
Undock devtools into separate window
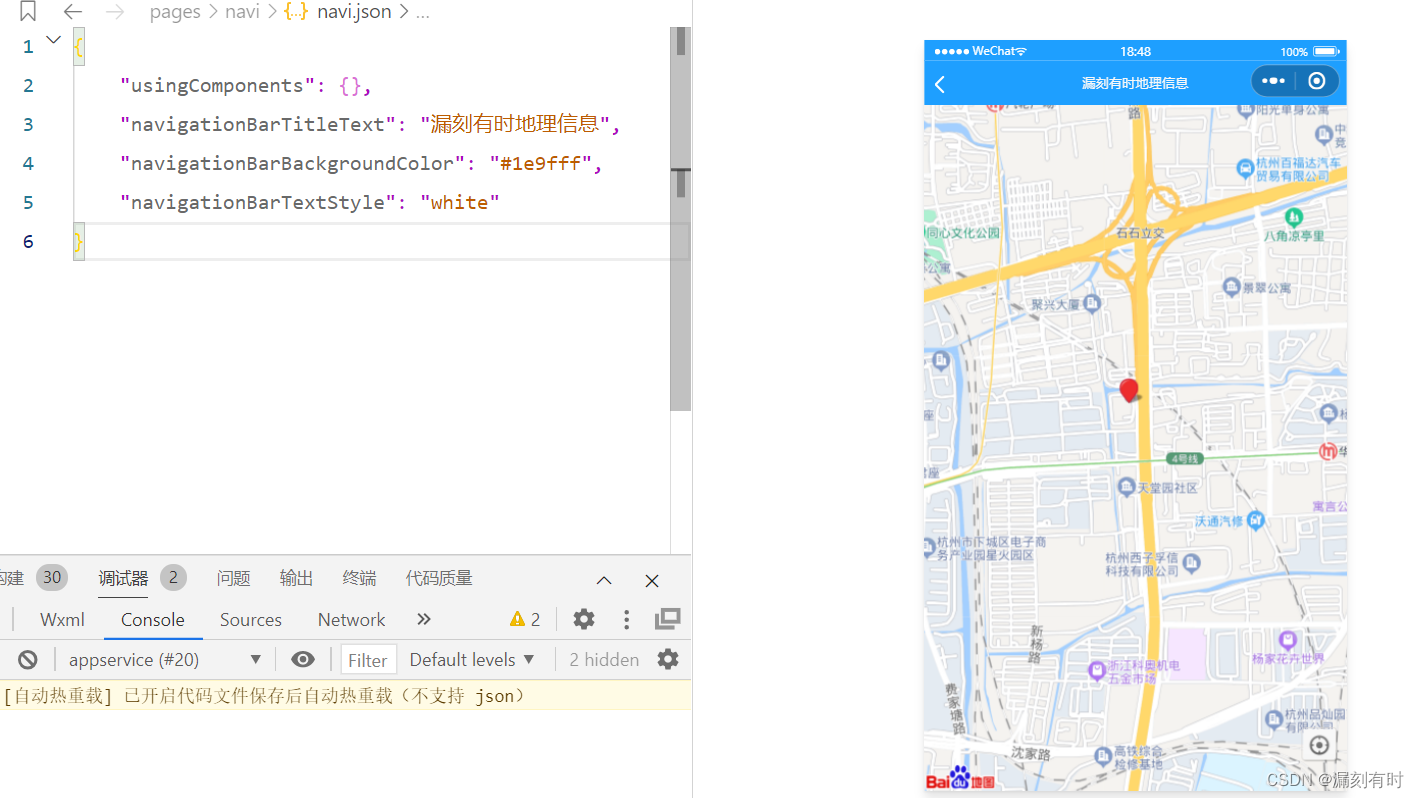click(x=668, y=619)
